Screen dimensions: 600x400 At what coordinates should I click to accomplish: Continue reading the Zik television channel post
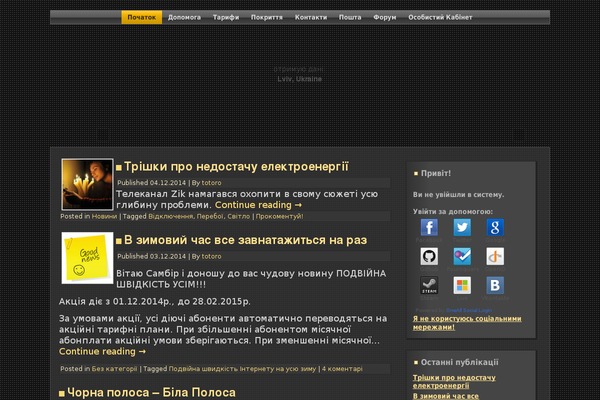[x=258, y=205]
